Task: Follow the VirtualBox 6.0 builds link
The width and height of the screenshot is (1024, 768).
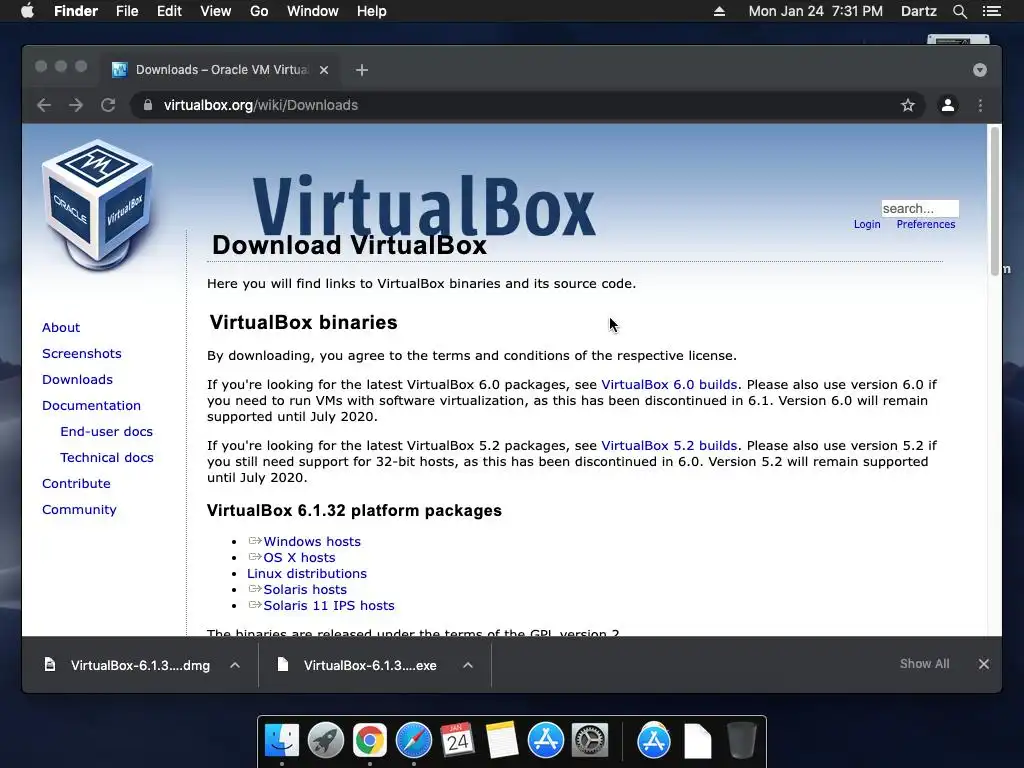Action: point(669,385)
